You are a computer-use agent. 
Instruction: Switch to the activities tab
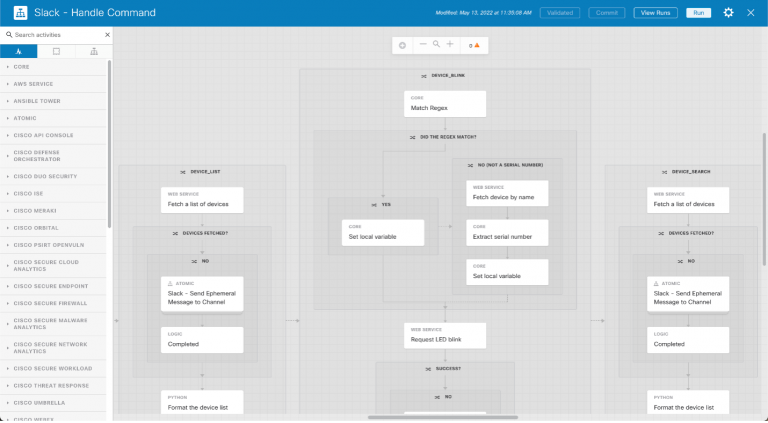[19, 51]
